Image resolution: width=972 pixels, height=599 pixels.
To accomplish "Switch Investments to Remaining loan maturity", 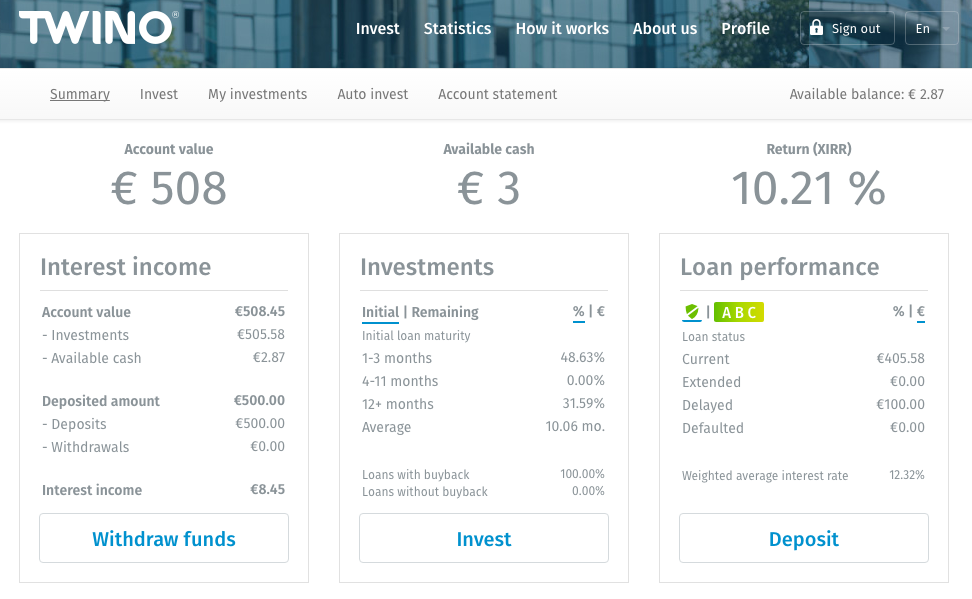I will coord(445,312).
